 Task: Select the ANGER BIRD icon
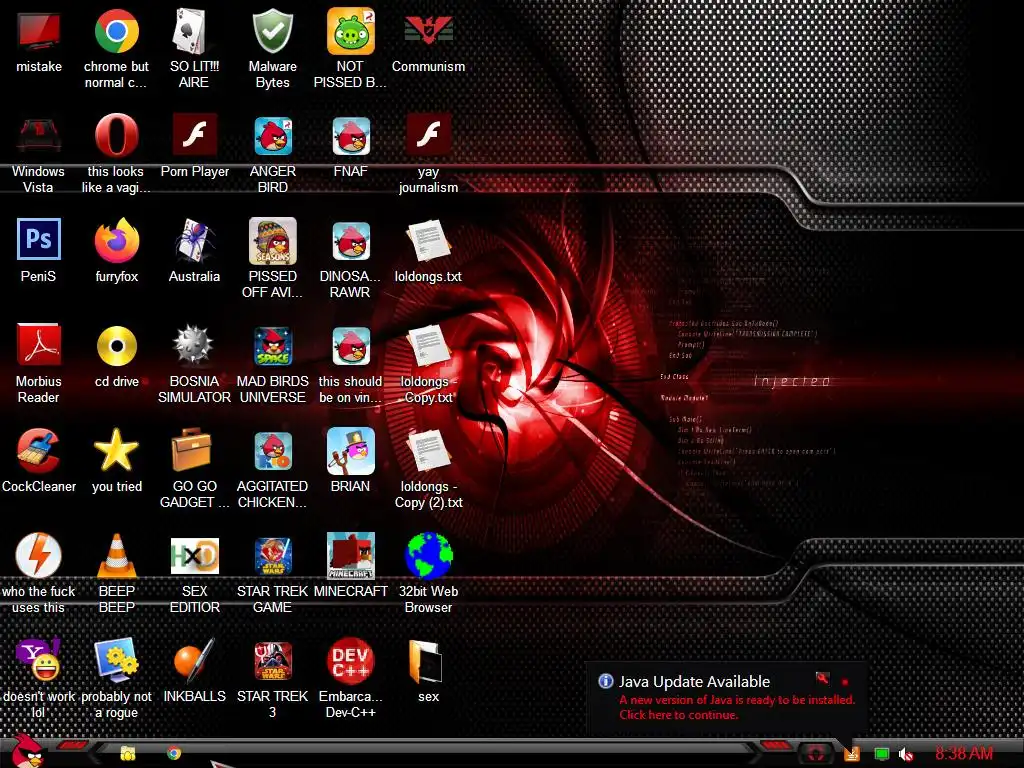(x=272, y=136)
